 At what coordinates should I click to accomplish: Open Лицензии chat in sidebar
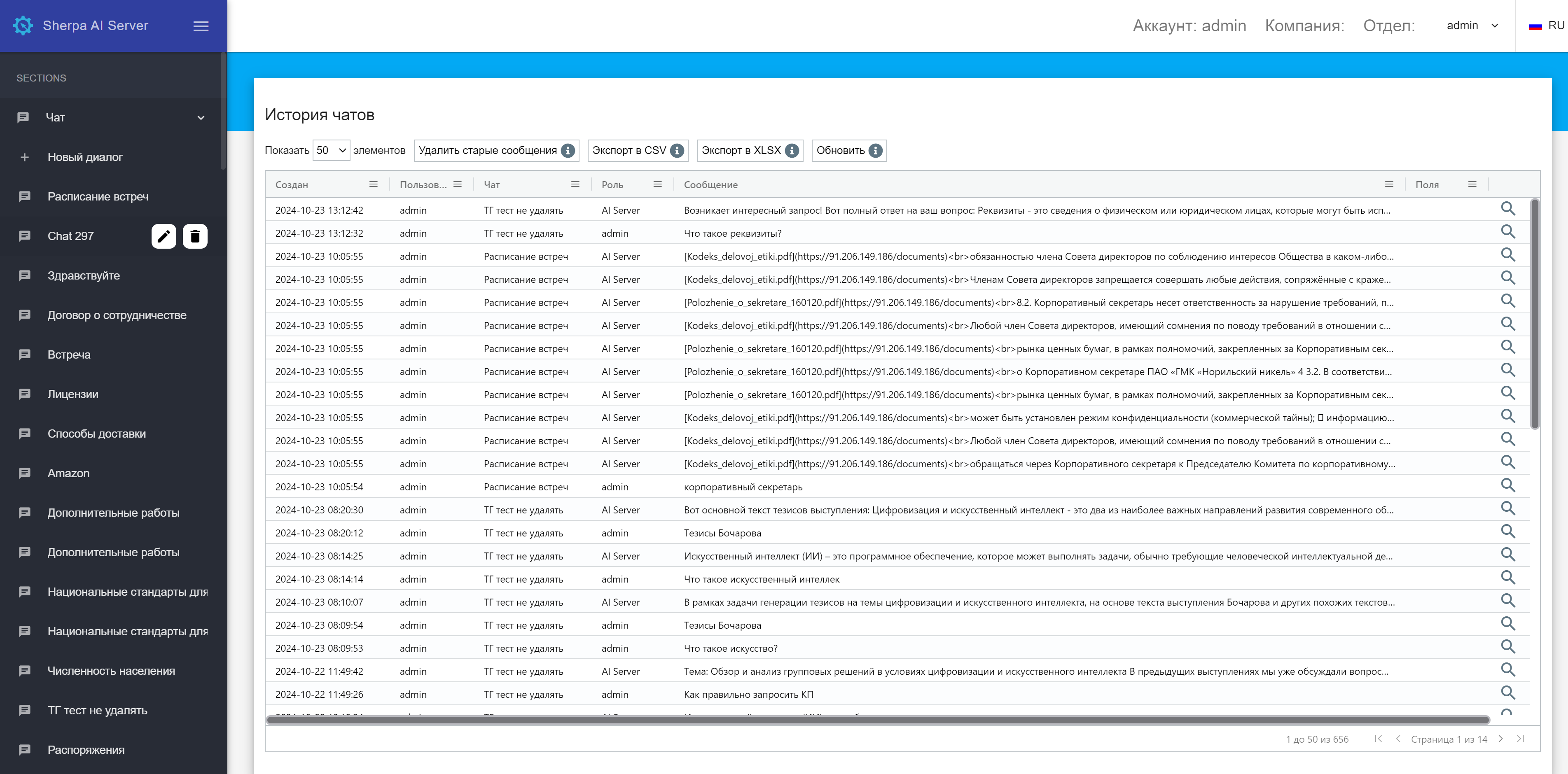point(73,394)
